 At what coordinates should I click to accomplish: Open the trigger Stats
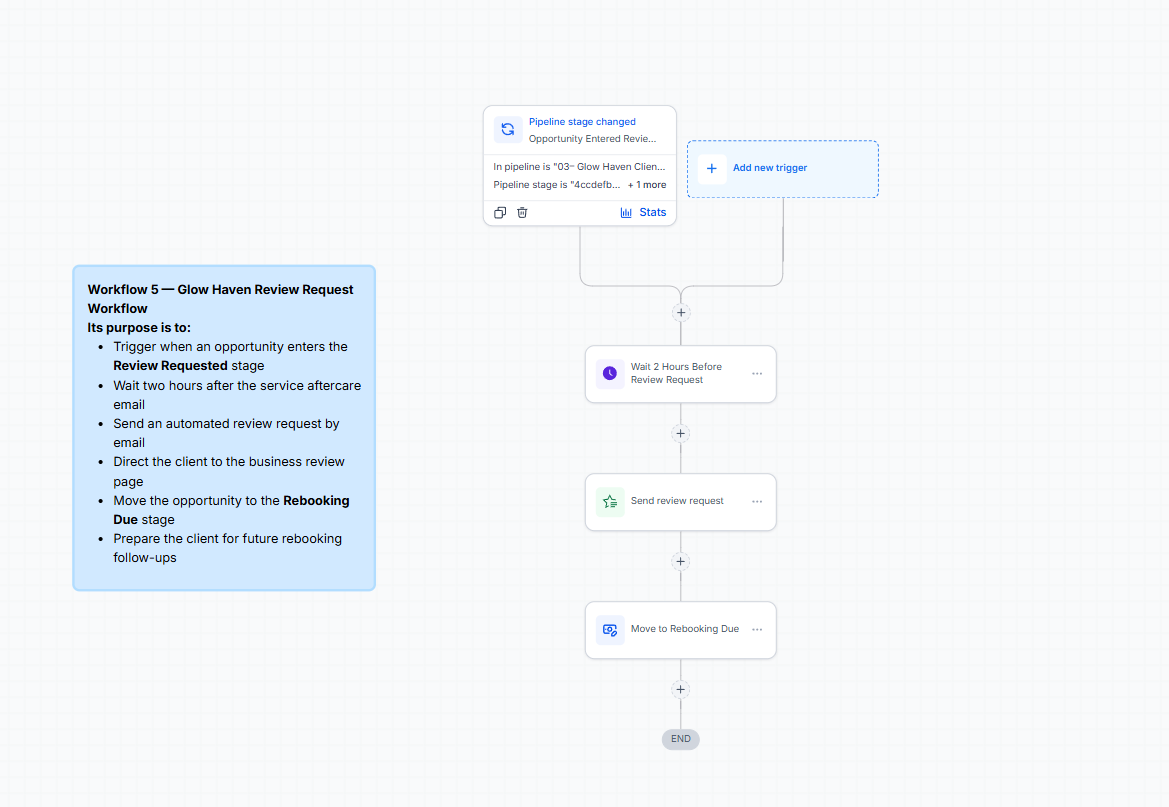[x=643, y=213]
